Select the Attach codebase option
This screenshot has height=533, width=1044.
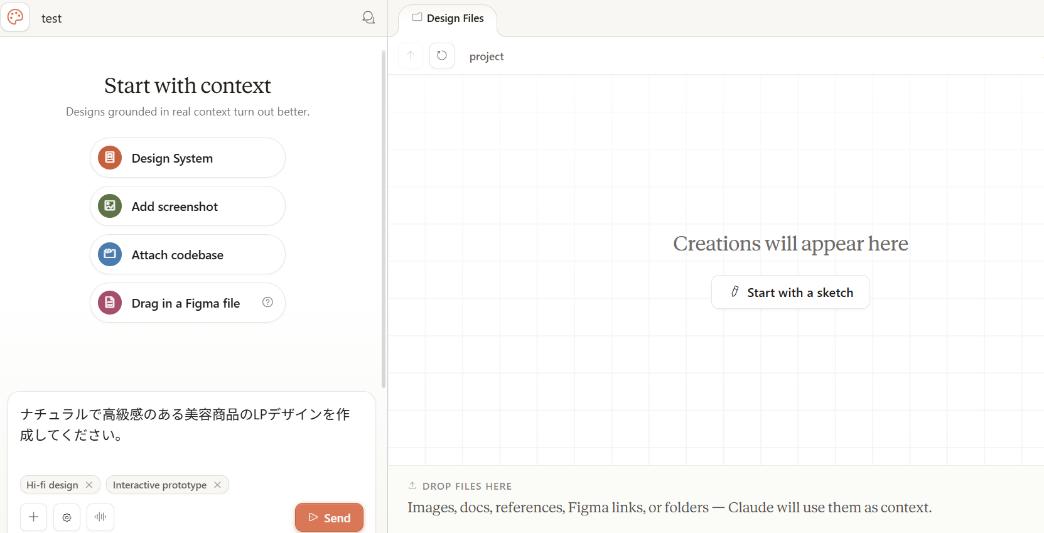188,254
